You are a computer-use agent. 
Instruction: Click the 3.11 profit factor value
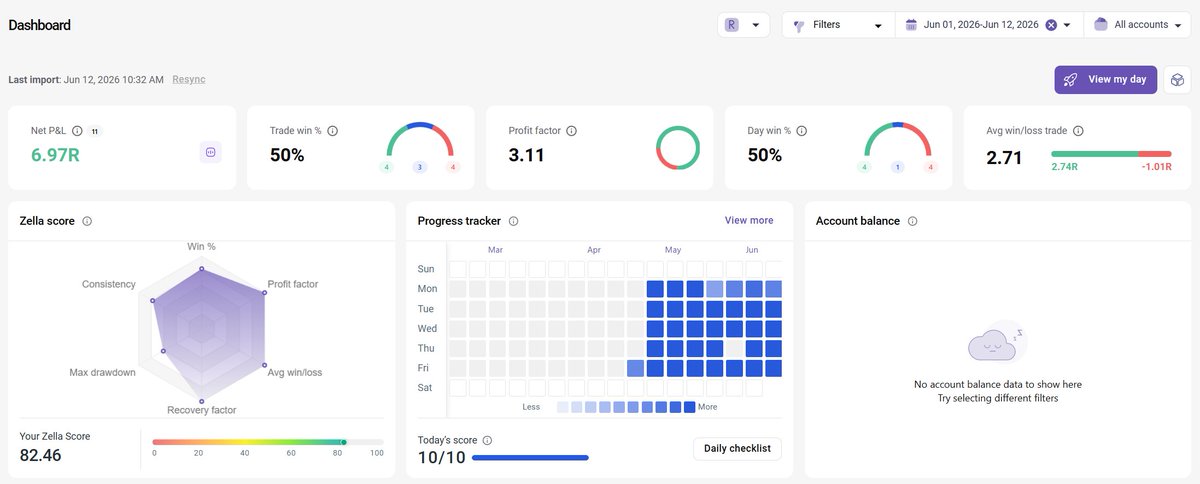coord(526,155)
